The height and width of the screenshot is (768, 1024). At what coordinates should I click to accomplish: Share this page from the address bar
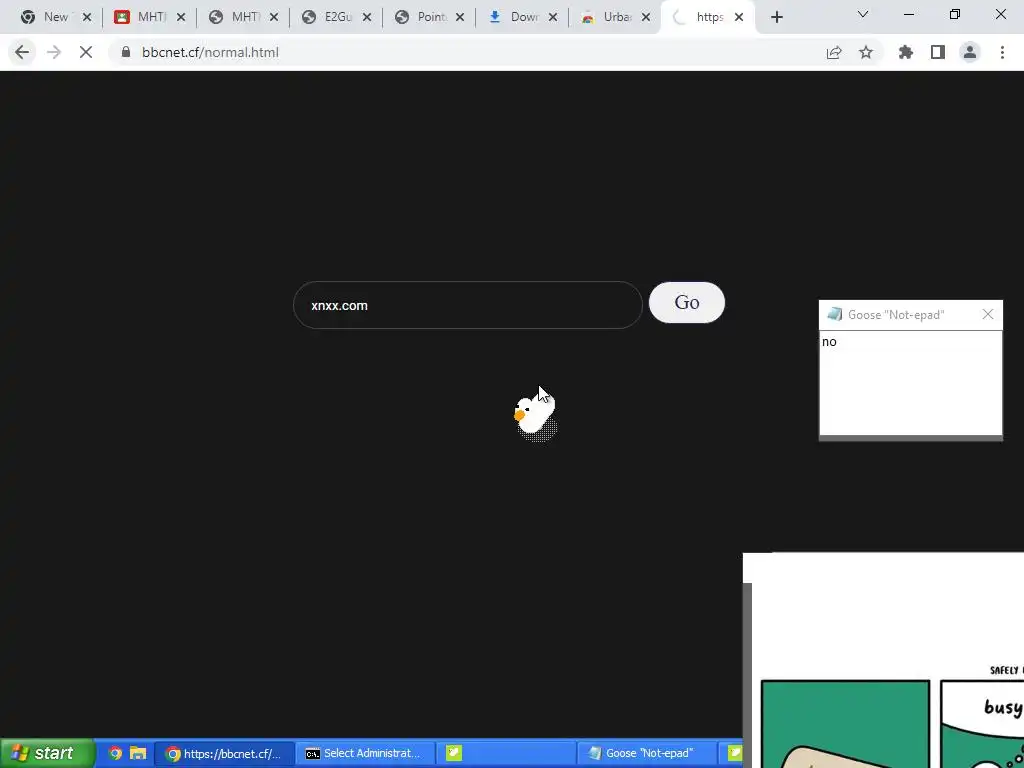(834, 52)
